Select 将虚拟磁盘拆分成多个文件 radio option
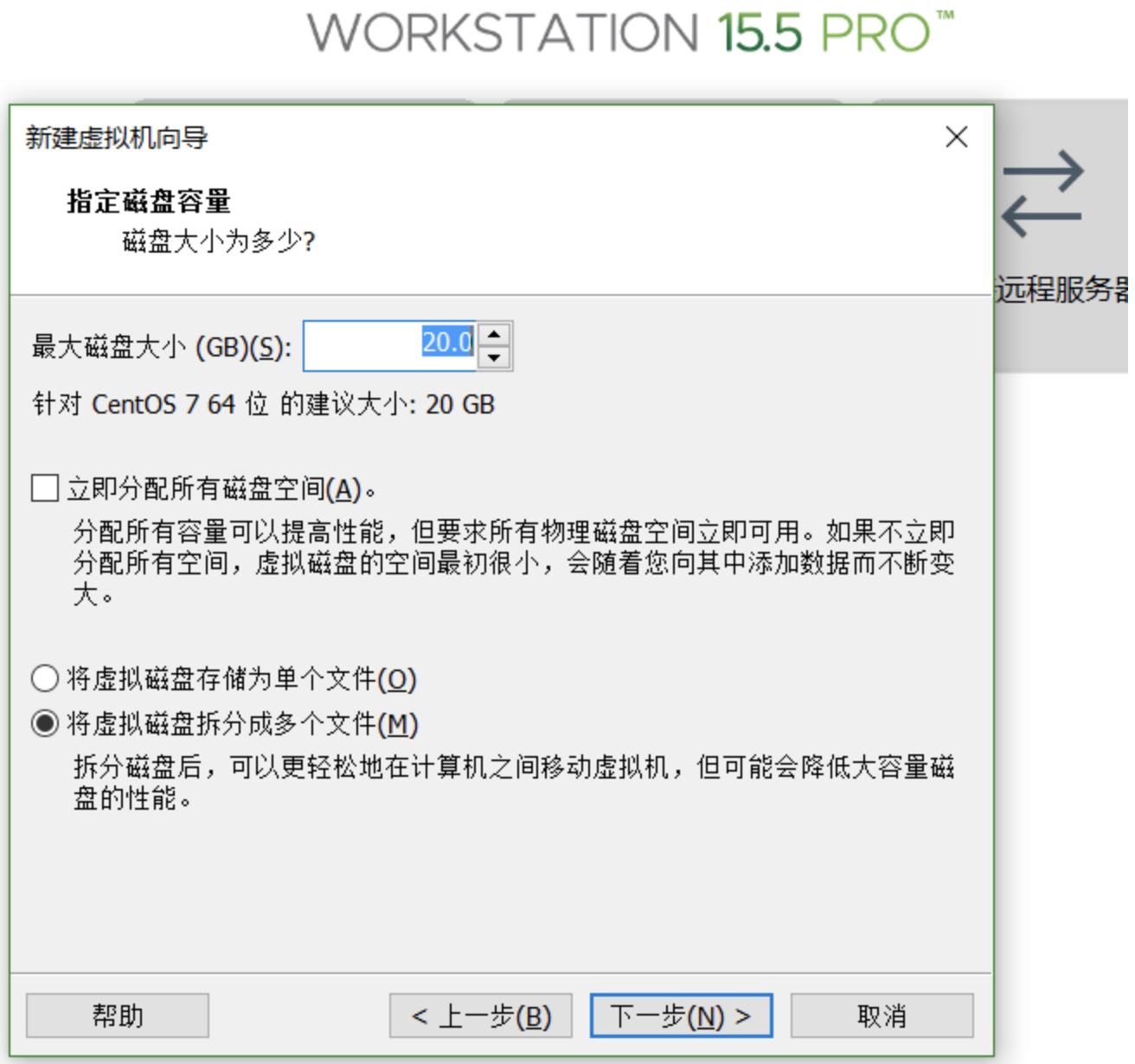 [x=45, y=723]
